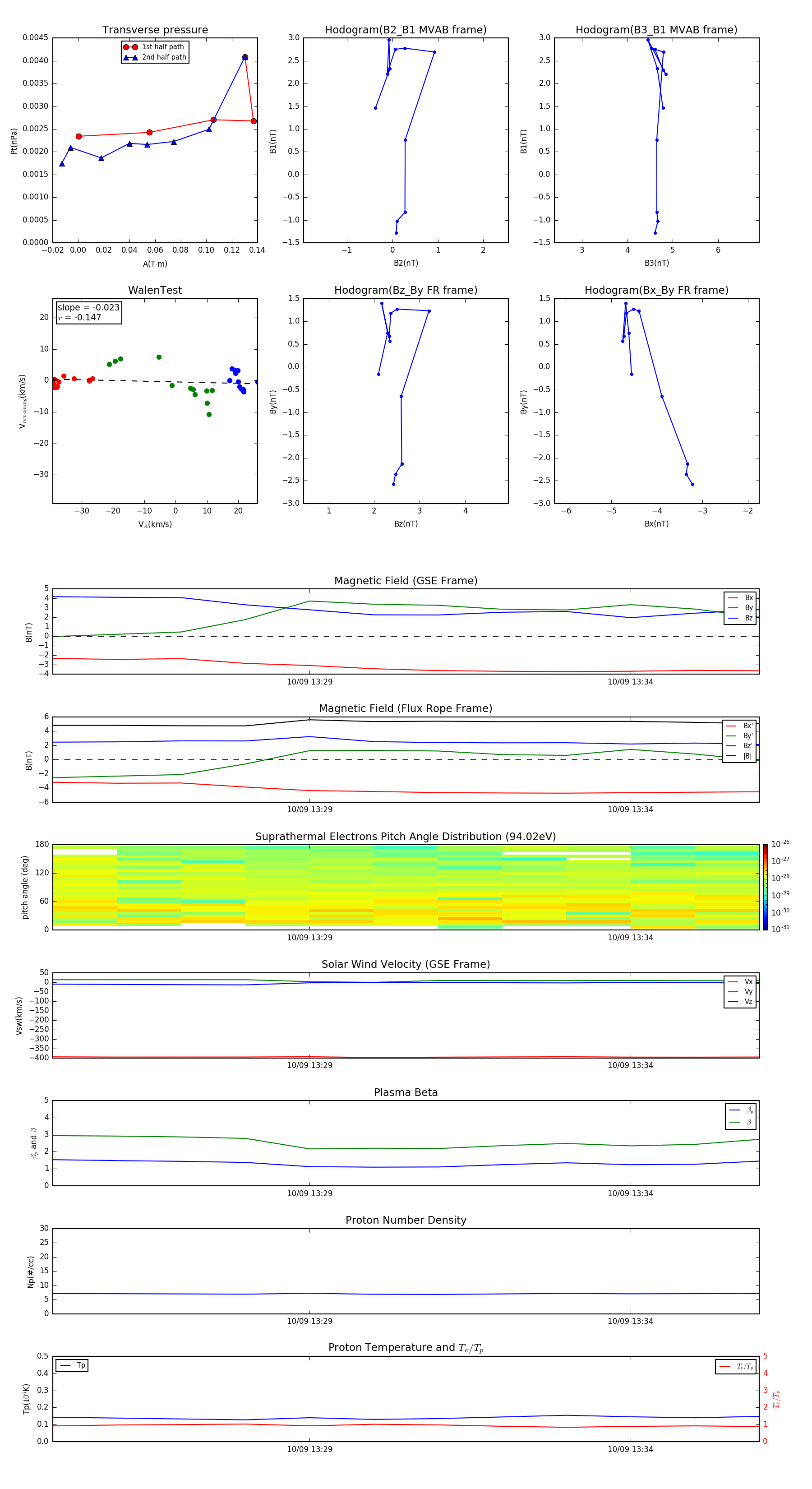This screenshot has height=1489, width=812.
Task: Click the 'Bx(nT)' axis label
Action: pyautogui.click(x=656, y=524)
